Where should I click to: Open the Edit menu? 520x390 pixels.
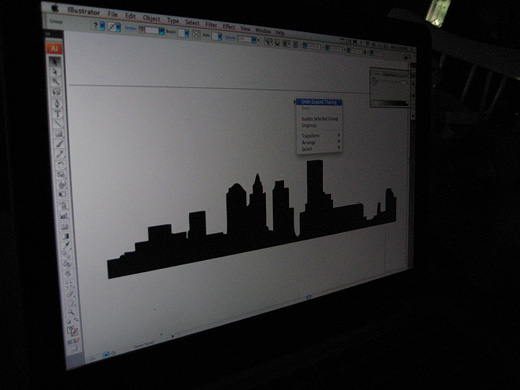point(130,16)
